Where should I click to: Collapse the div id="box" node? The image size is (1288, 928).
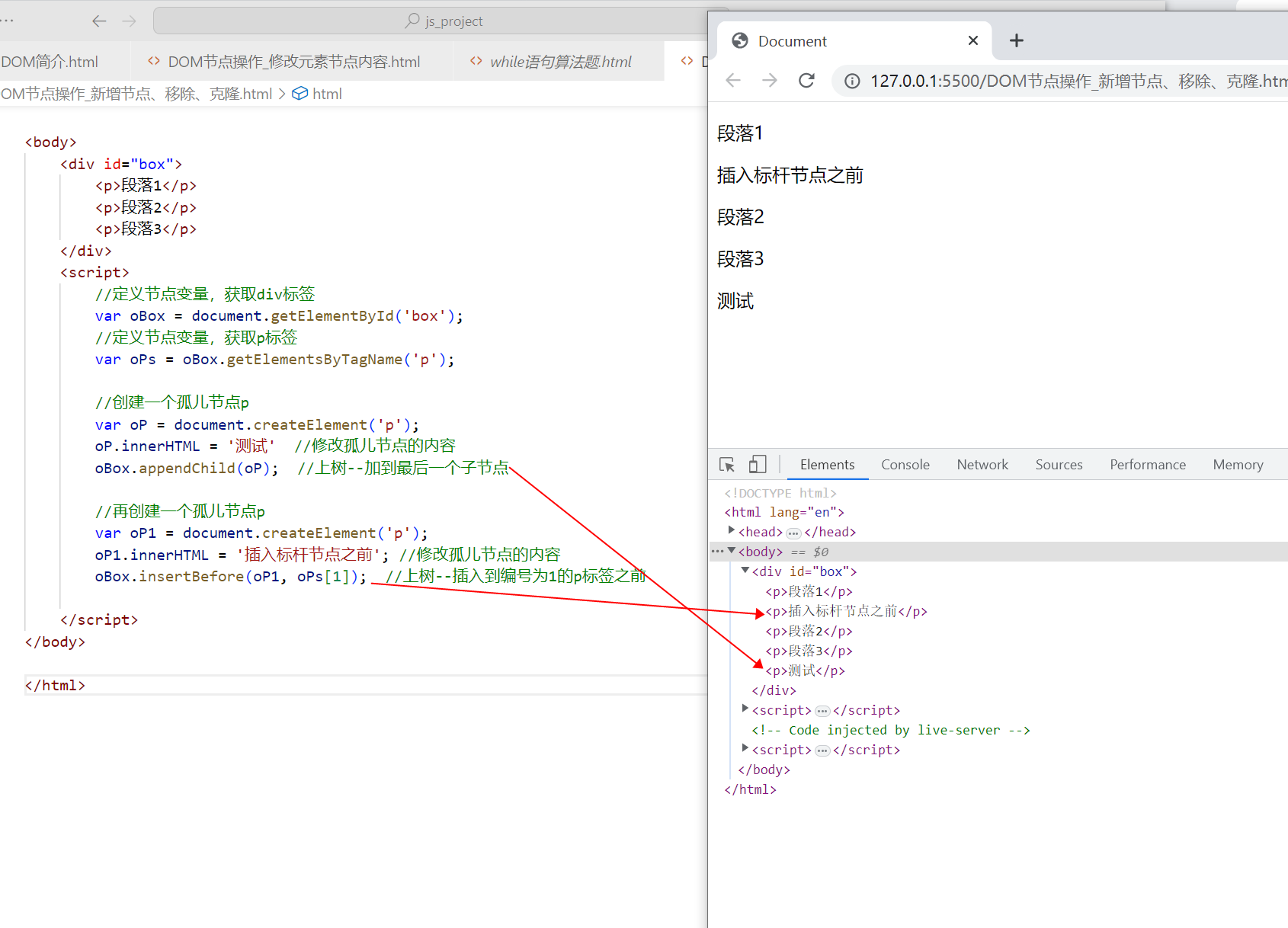pos(745,571)
